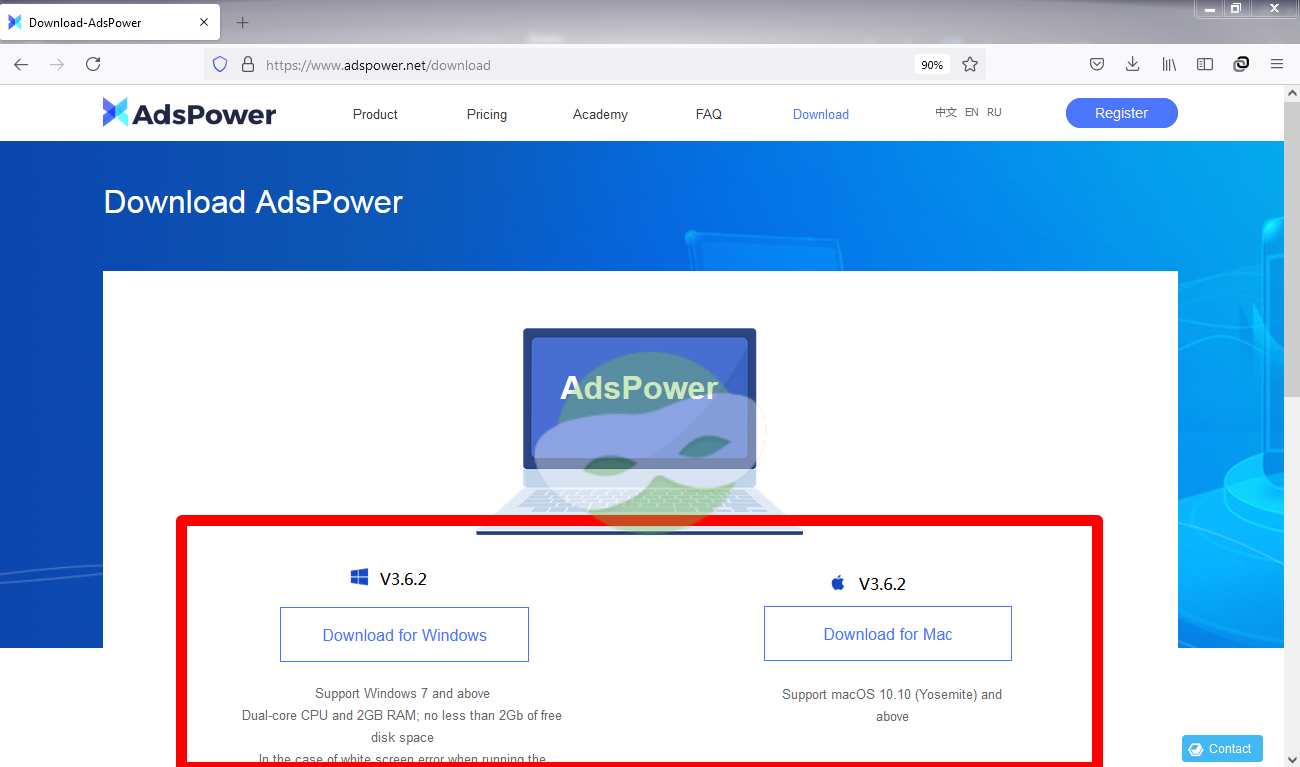The height and width of the screenshot is (767, 1300).
Task: Open a new tab with plus button
Action: [x=242, y=22]
